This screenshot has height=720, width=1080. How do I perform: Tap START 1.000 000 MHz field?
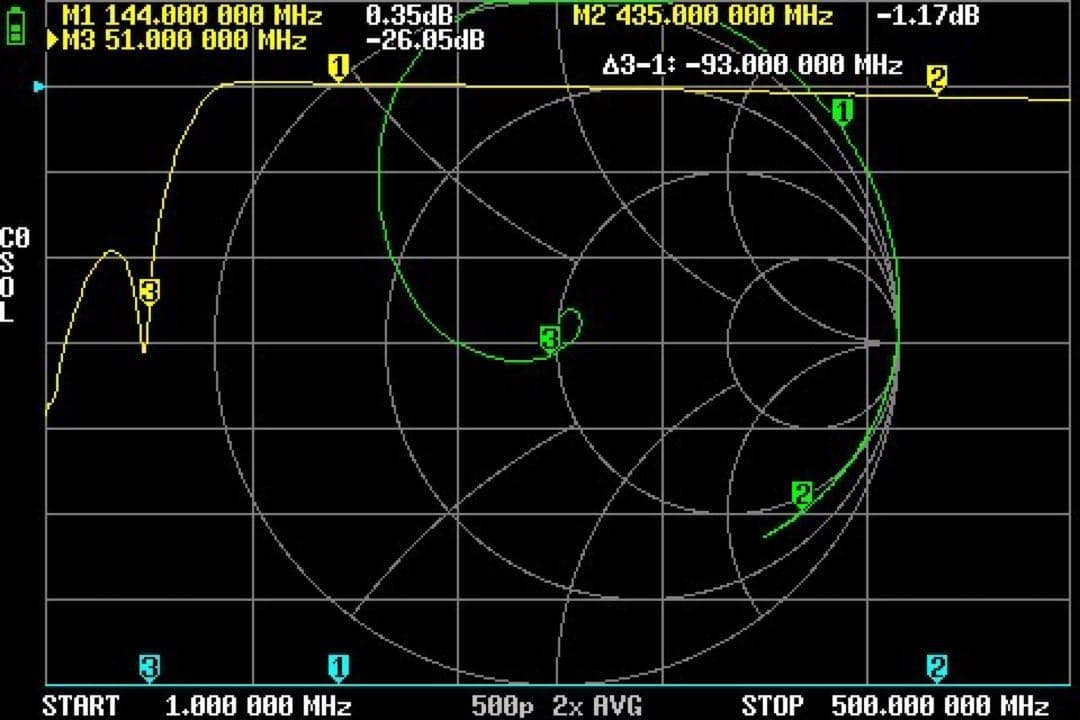[x=197, y=706]
